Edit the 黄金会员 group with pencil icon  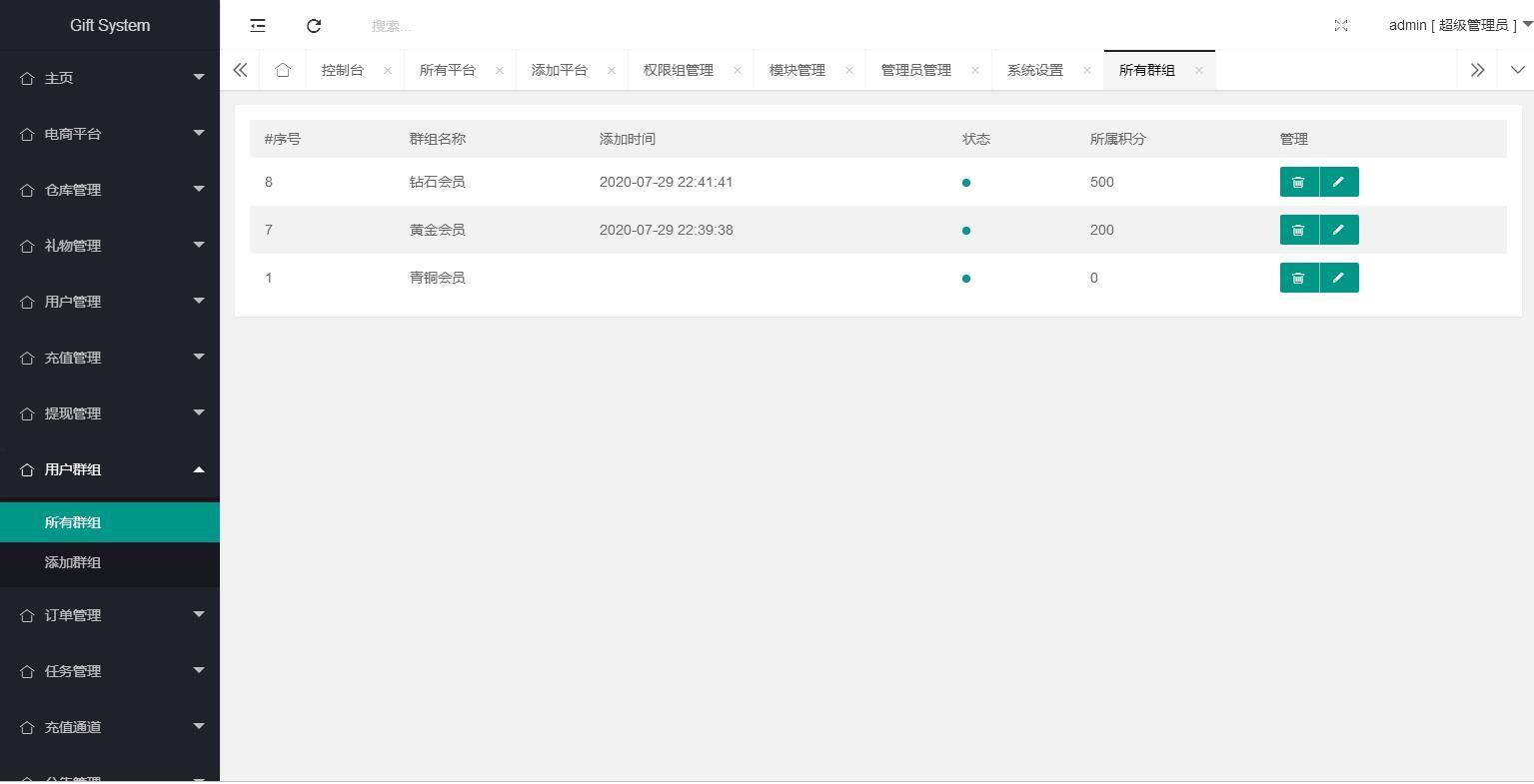coord(1339,230)
